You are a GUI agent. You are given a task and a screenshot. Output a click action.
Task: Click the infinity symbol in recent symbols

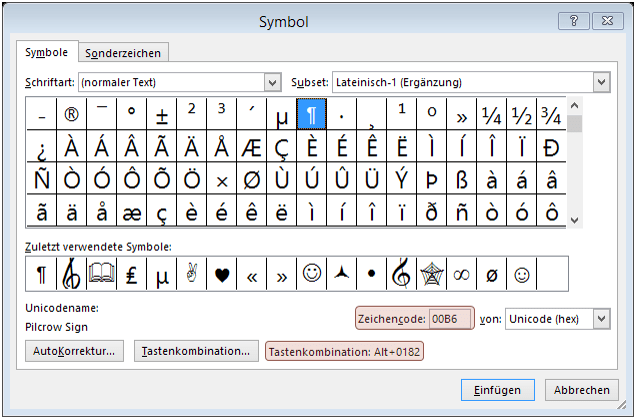[x=461, y=273]
